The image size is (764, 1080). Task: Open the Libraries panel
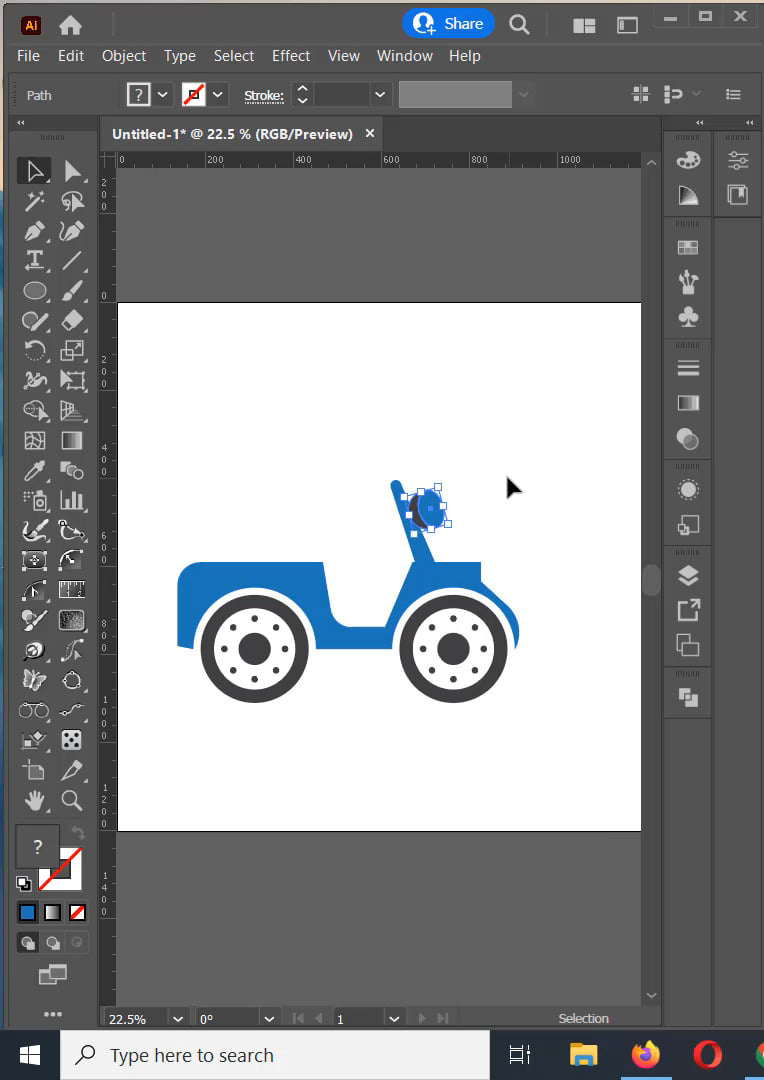pos(738,194)
